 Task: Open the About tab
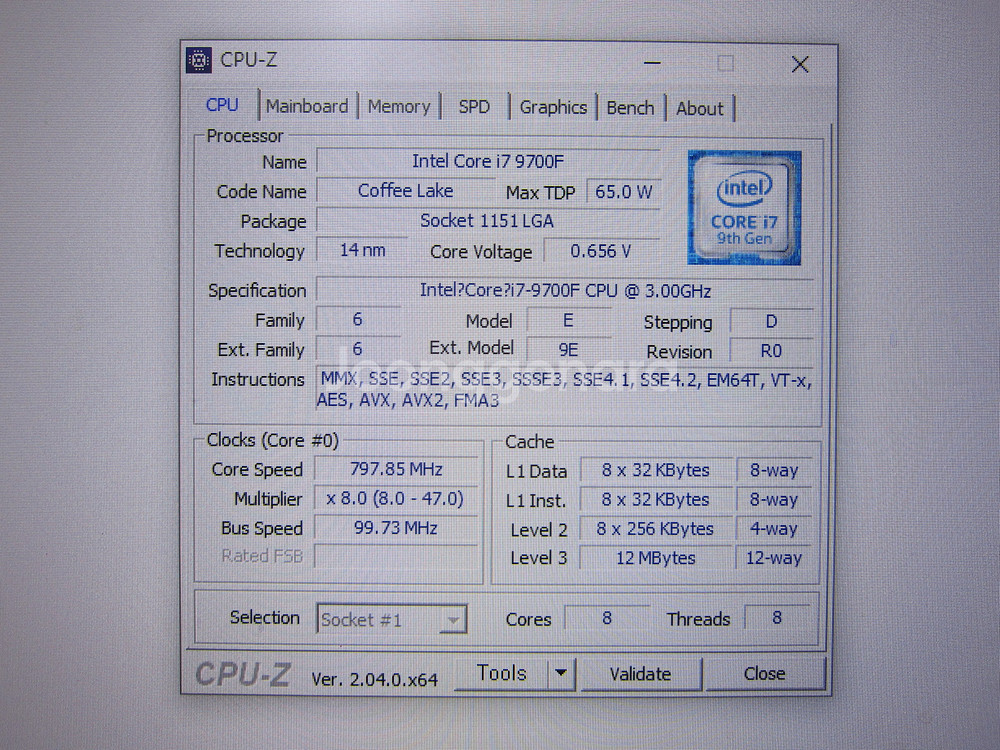click(700, 109)
